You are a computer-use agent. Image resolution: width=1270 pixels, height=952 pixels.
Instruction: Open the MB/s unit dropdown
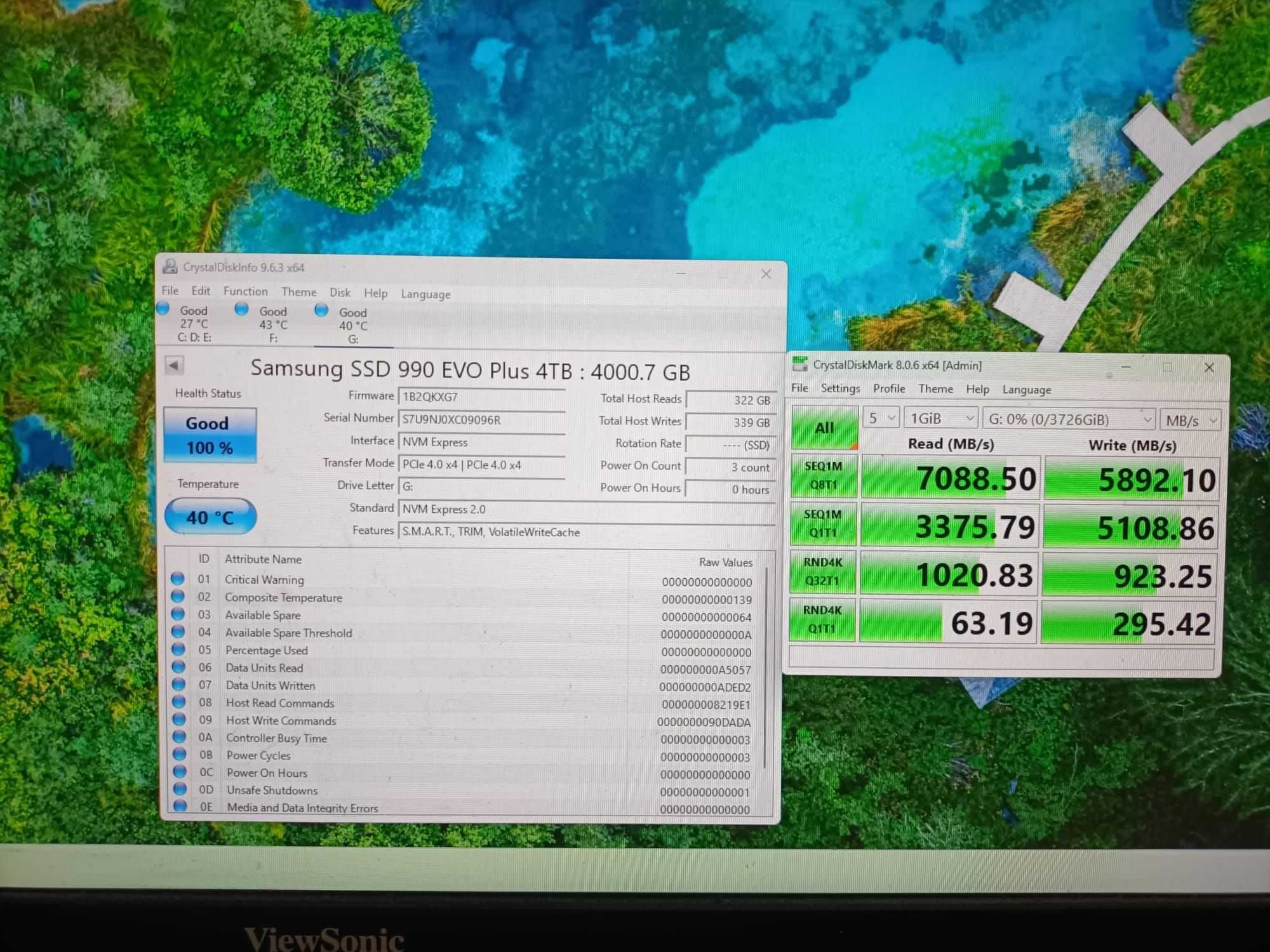[x=1191, y=420]
